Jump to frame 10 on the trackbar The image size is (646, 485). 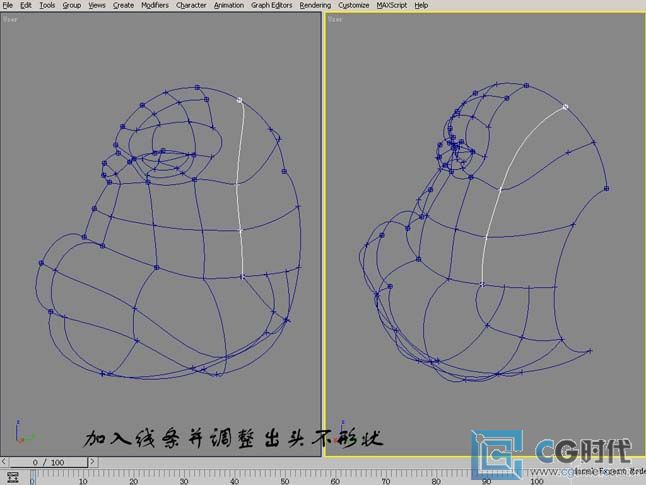(83, 481)
